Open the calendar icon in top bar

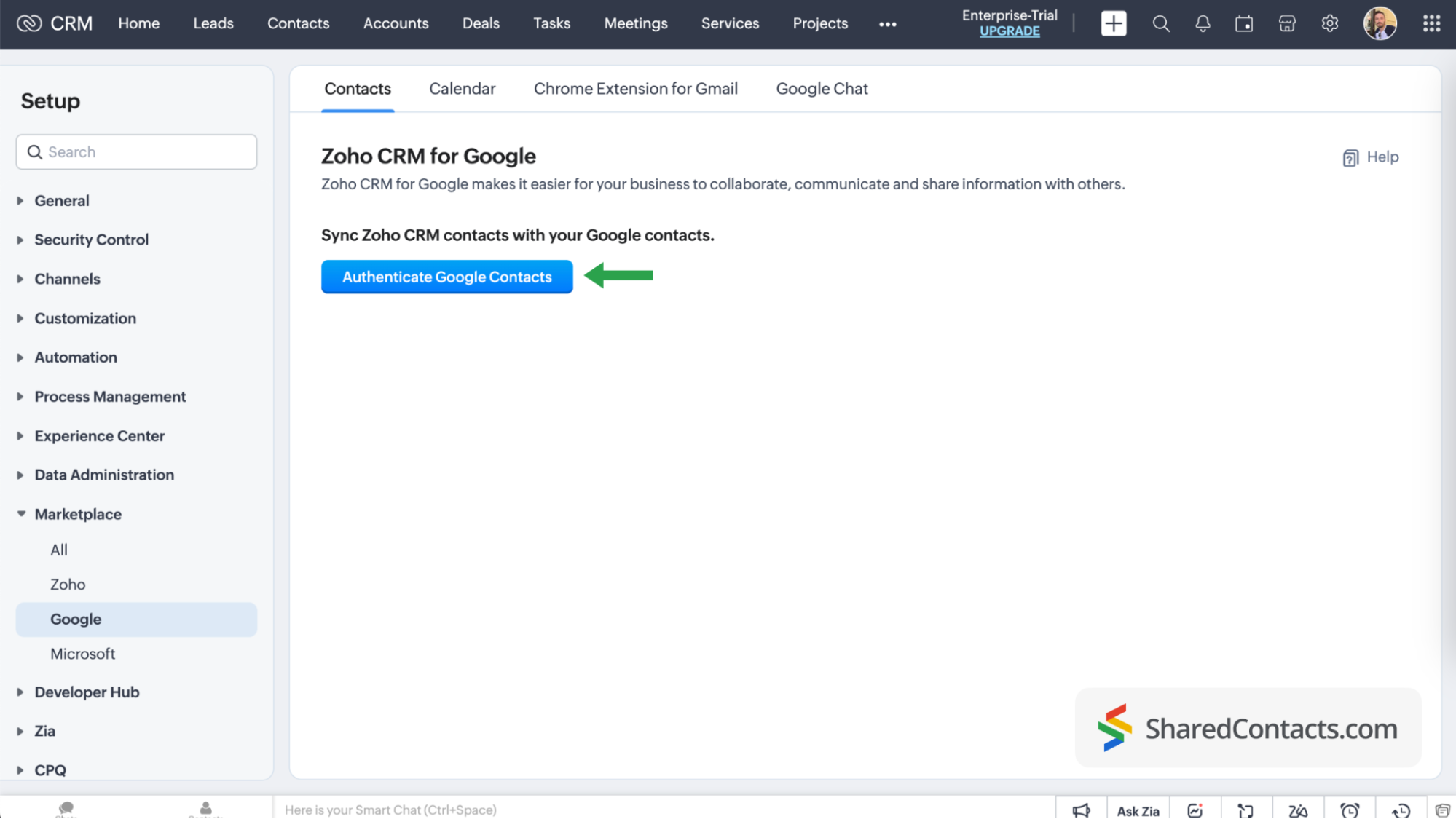pos(1244,23)
